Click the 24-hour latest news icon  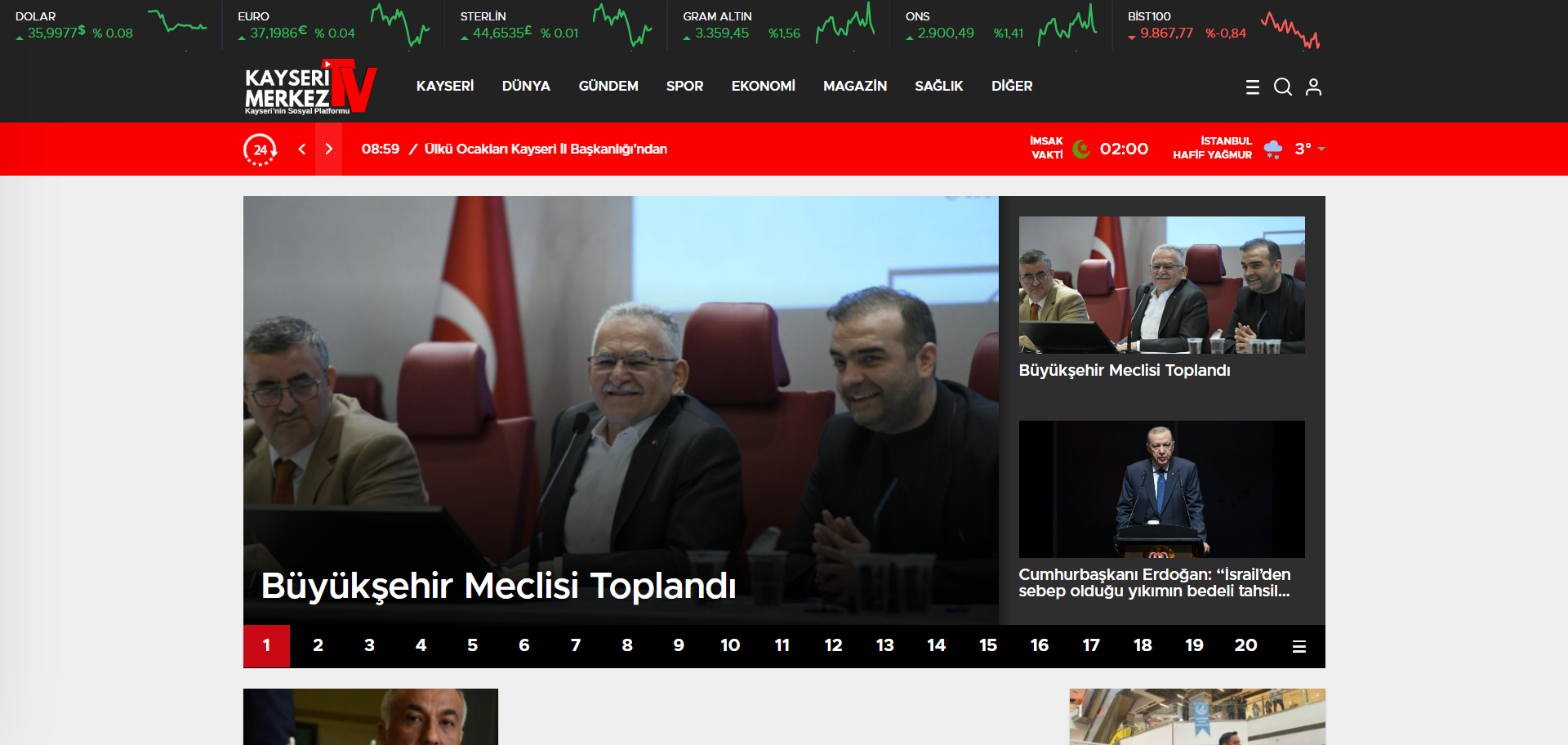point(260,149)
